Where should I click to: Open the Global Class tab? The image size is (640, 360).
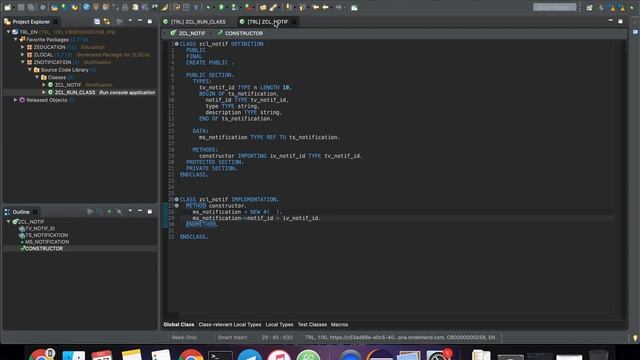(x=179, y=324)
